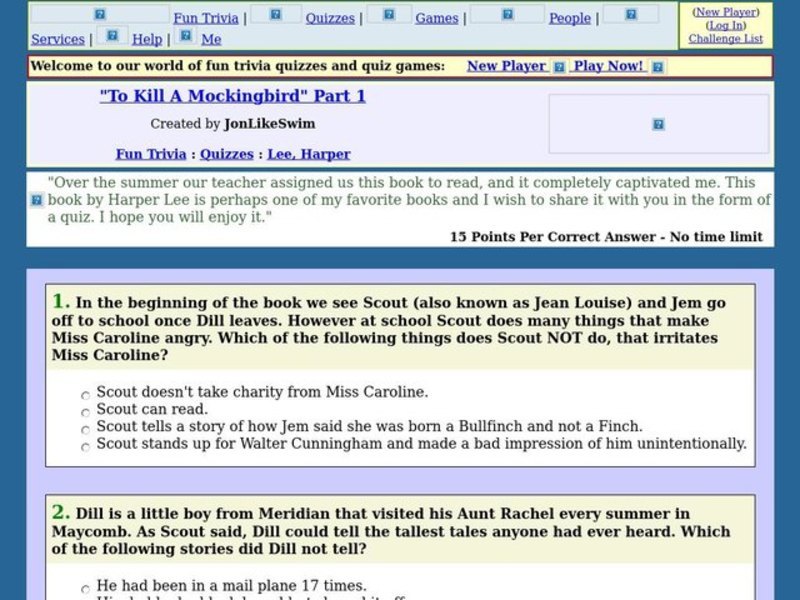Click the help icon beside Help
Viewport: 800px width, 600px height.
[x=112, y=36]
